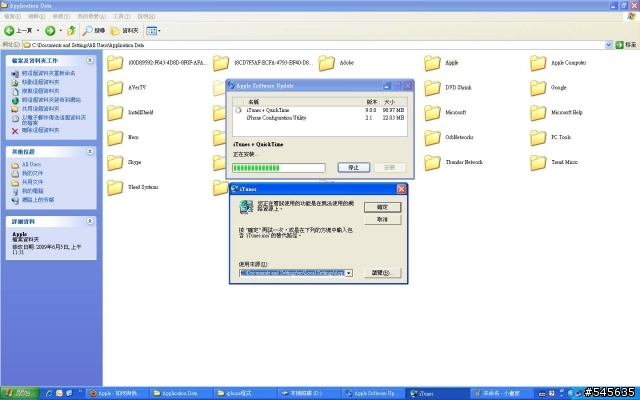Open the 工具 (Tools) menu
Image resolution: width=640 pixels, height=400 pixels.
[x=121, y=16]
